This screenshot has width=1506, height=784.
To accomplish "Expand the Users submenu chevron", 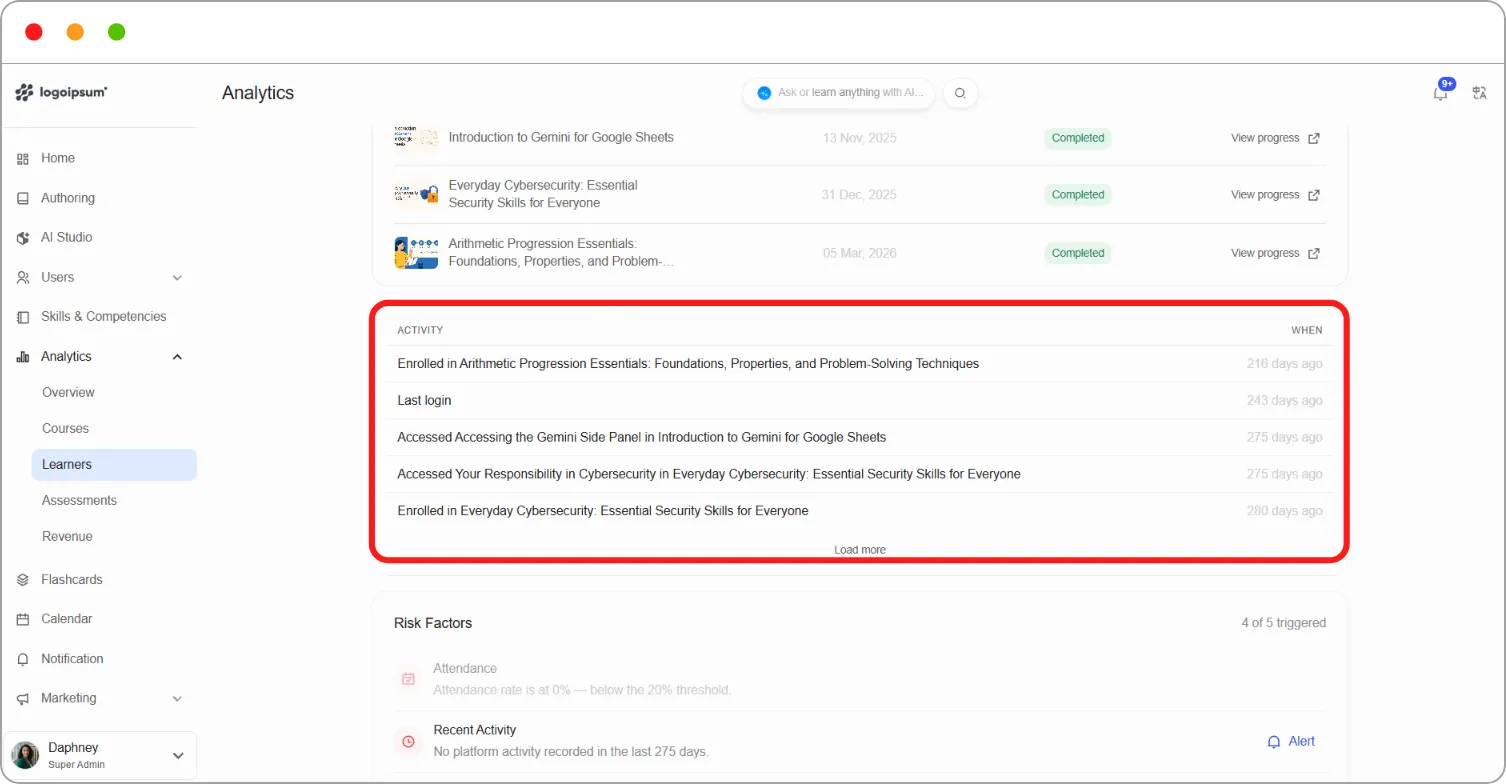I will (177, 277).
